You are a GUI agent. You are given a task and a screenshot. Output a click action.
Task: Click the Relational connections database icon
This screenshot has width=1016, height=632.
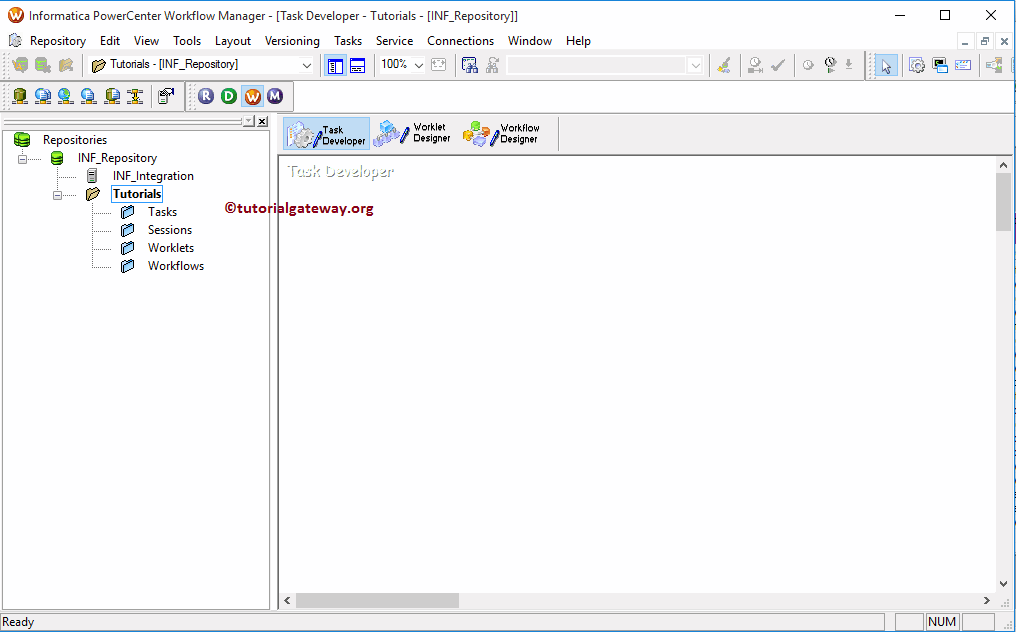[x=19, y=96]
